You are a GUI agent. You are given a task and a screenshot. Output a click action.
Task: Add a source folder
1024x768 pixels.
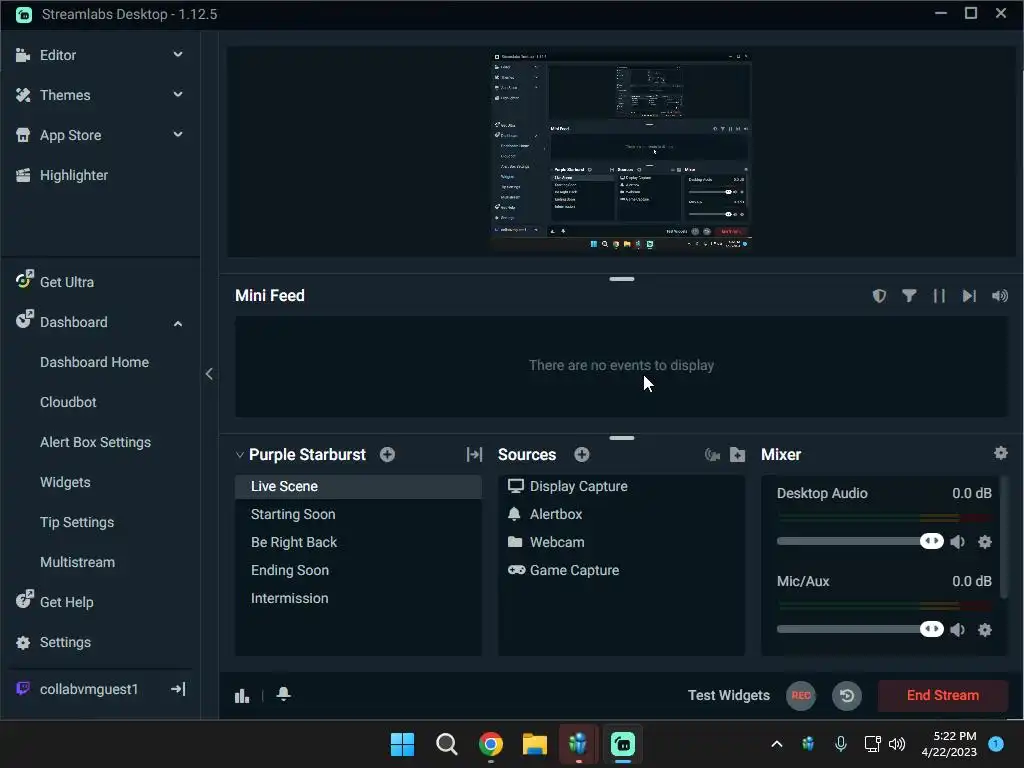(737, 455)
